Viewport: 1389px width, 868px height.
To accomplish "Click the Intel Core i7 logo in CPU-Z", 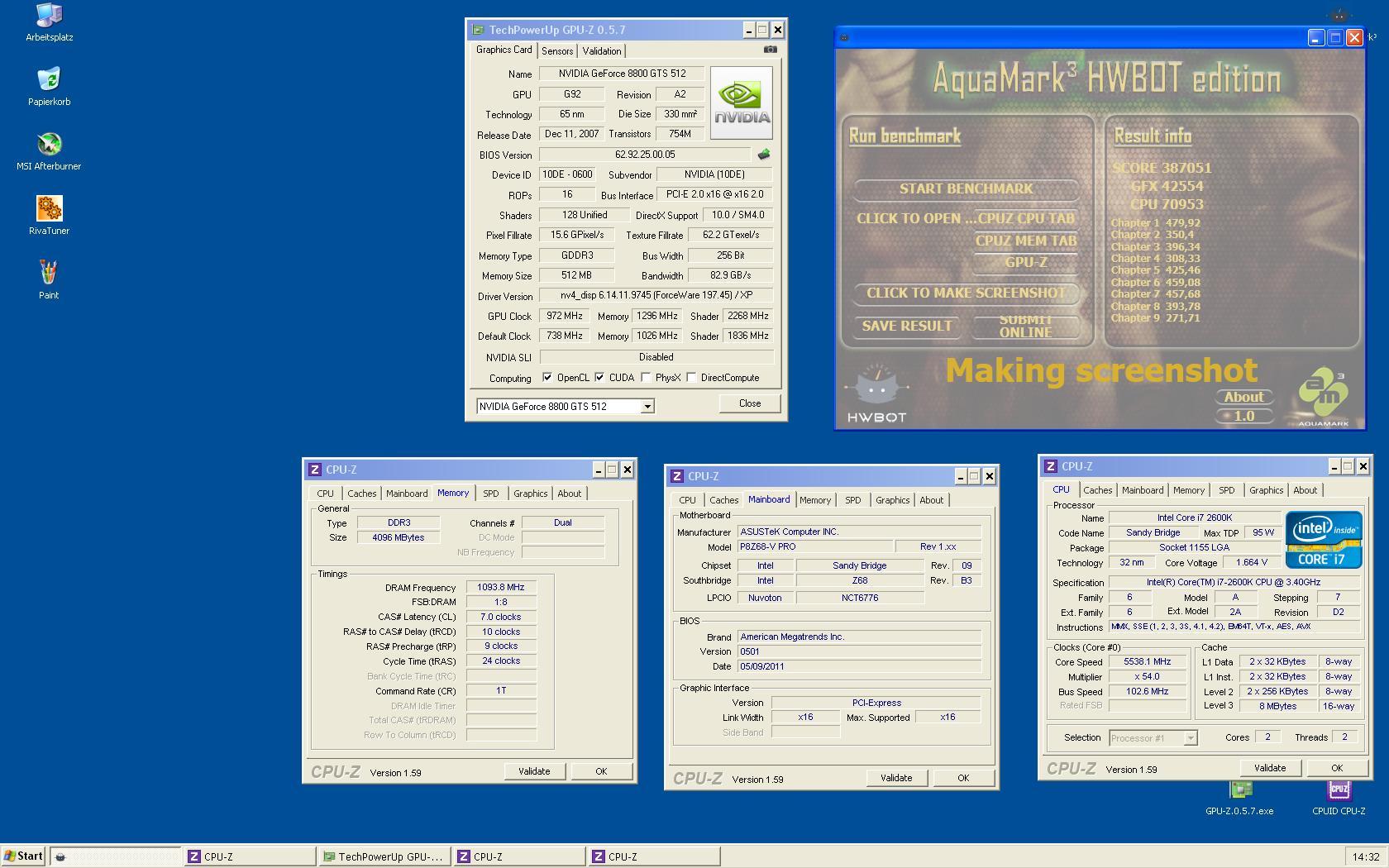I will pyautogui.click(x=1323, y=540).
